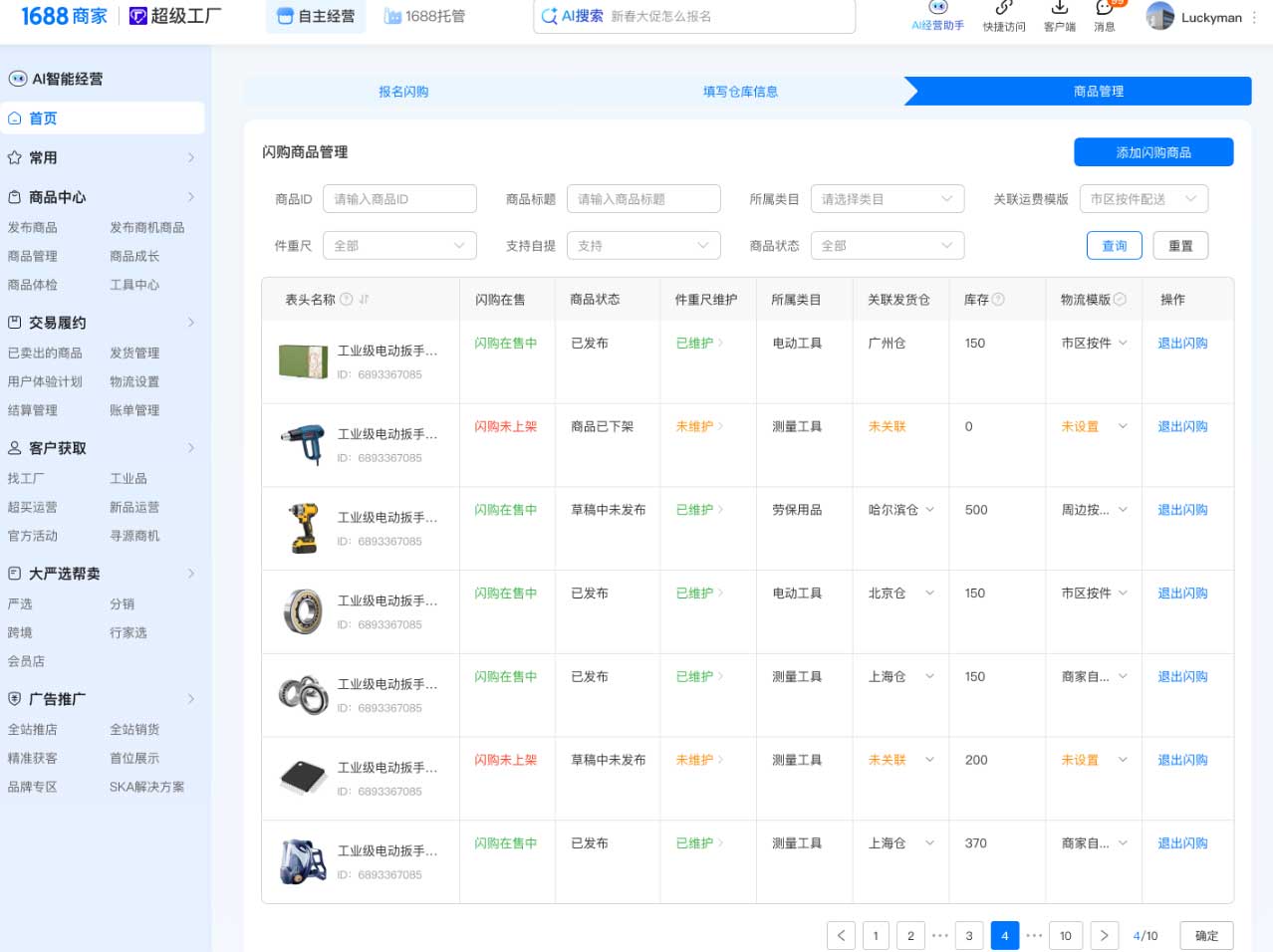This screenshot has width=1273, height=952.
Task: Expand 常用 sidebar section
Action: [191, 157]
